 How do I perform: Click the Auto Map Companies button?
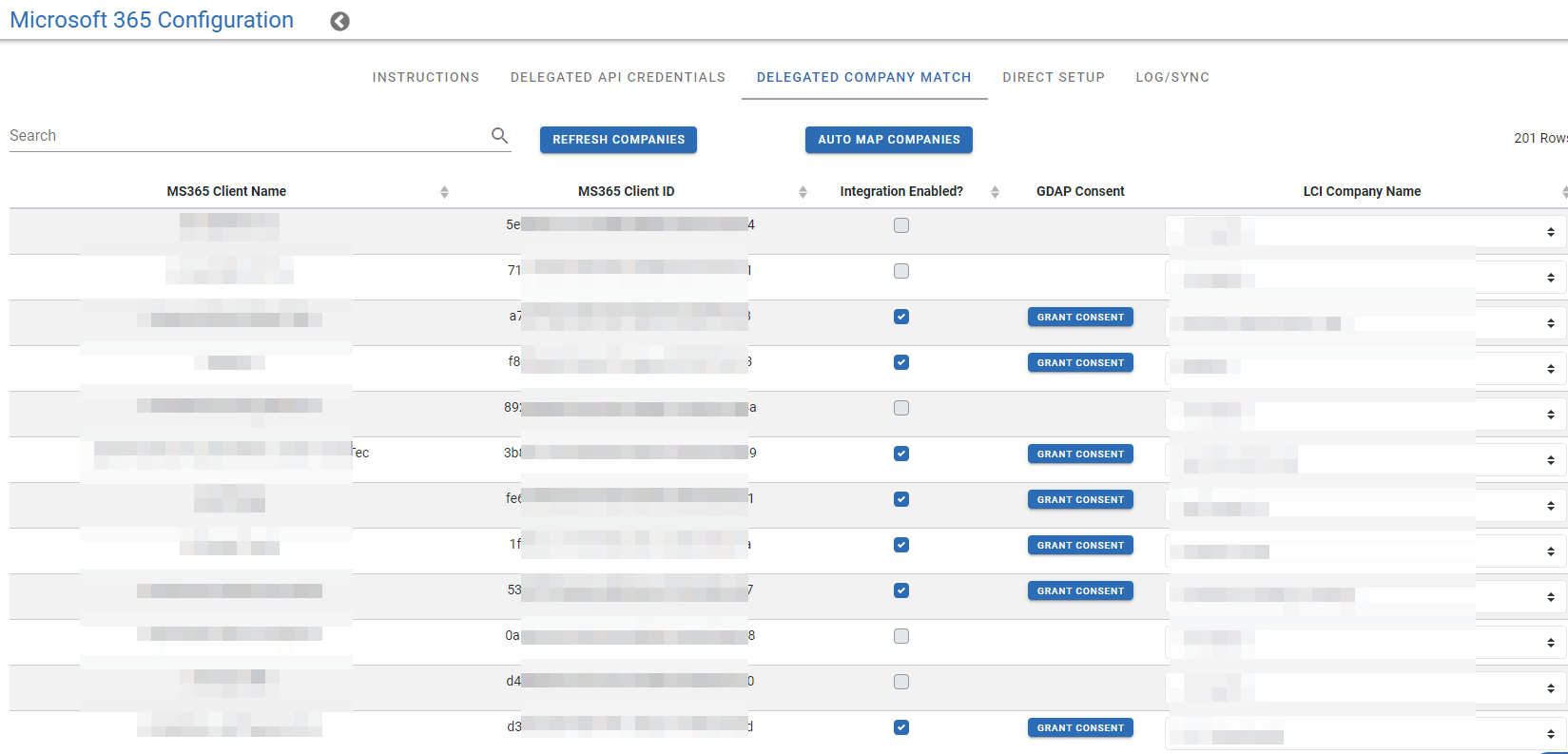[889, 140]
